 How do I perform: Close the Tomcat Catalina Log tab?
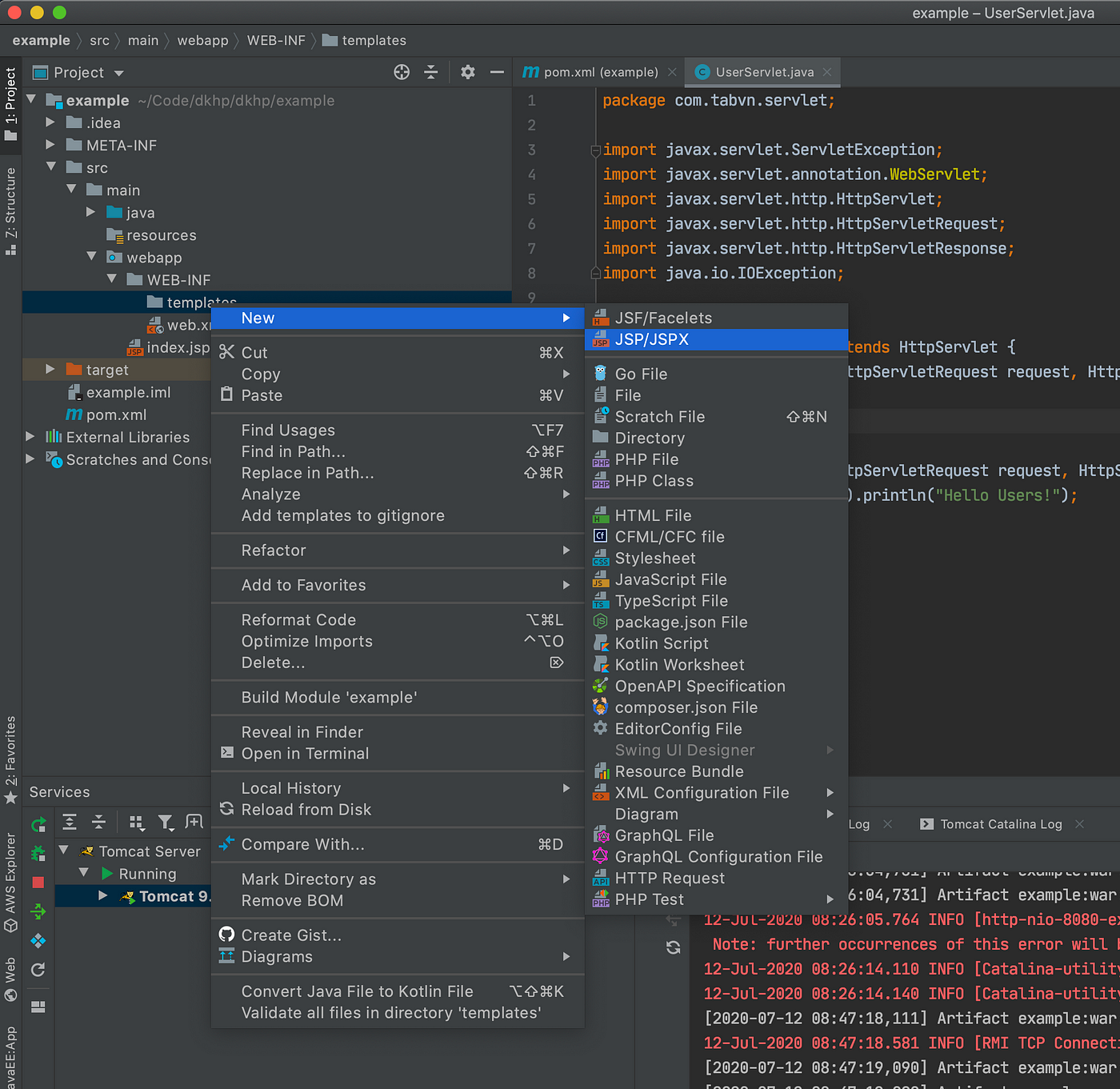pyautogui.click(x=1079, y=824)
